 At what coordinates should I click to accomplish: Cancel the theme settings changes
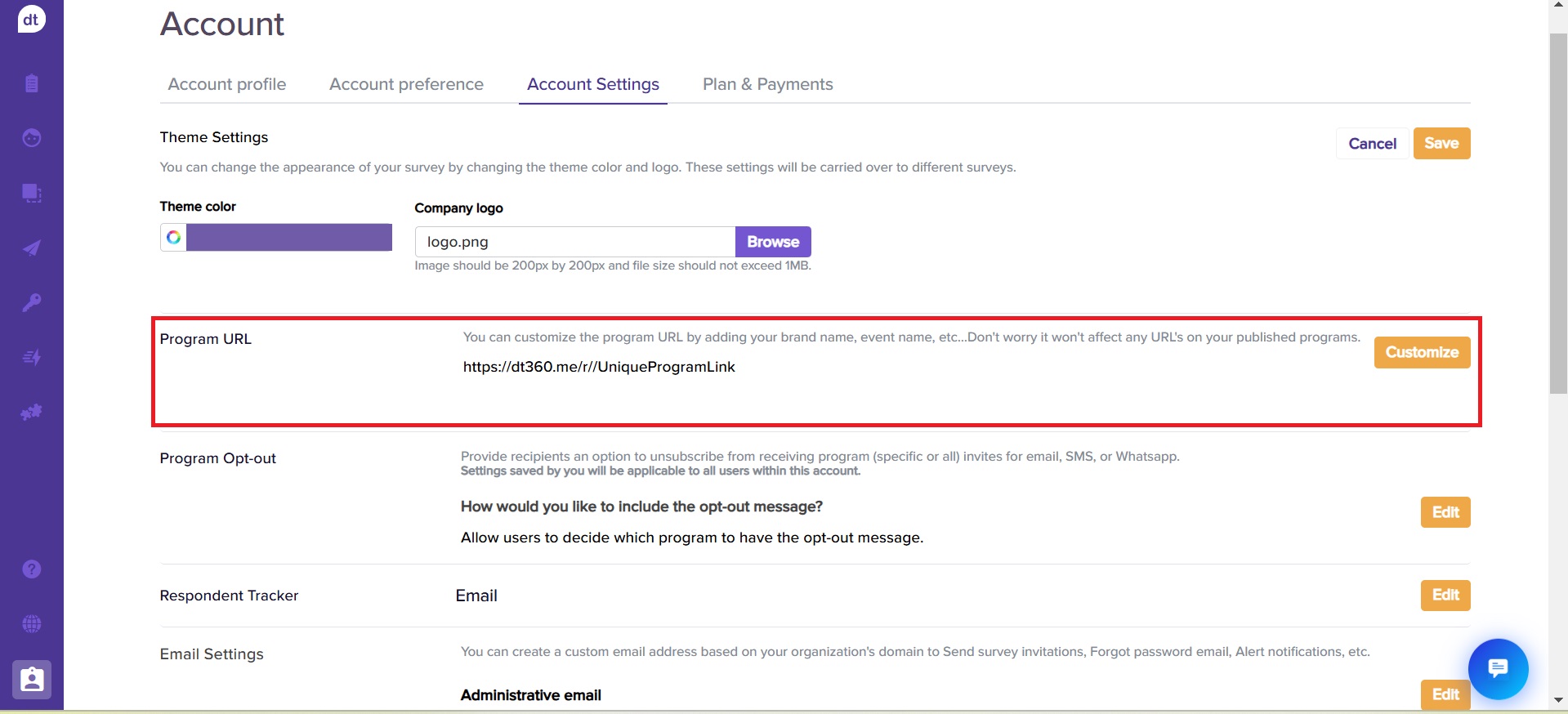point(1372,144)
